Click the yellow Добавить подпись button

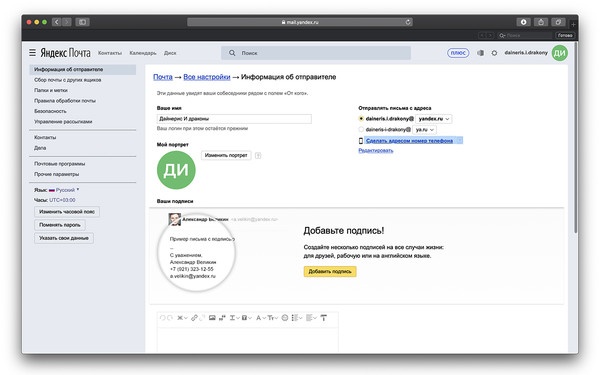(x=330, y=271)
